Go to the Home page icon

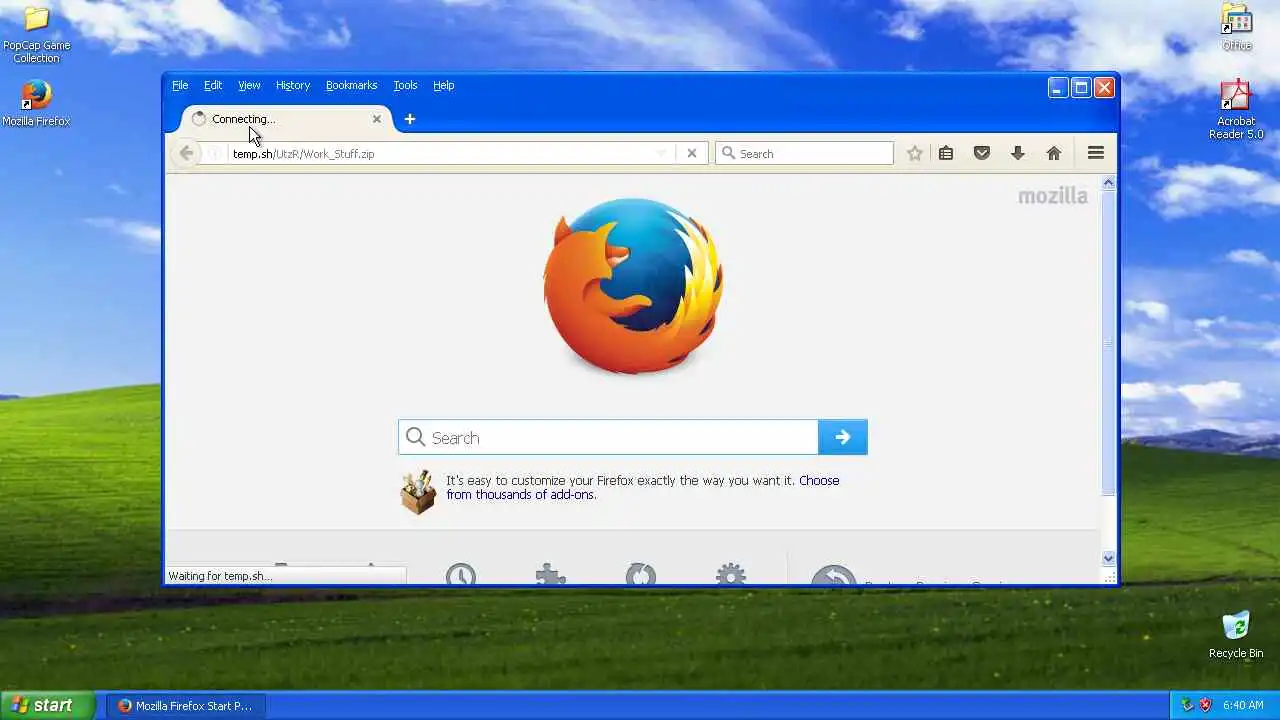coord(1054,153)
